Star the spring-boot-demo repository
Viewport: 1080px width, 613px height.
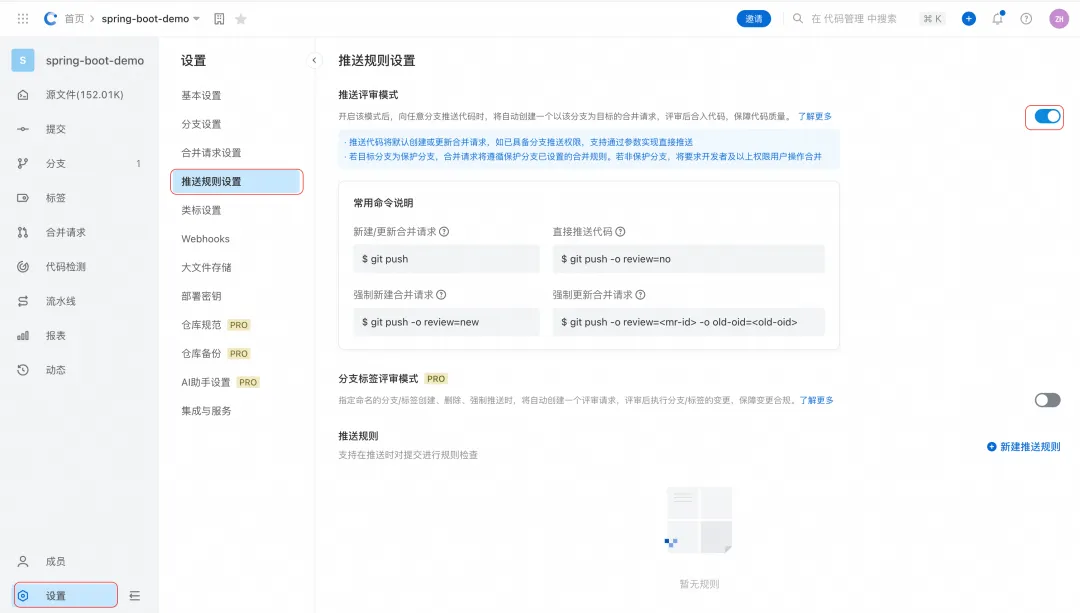(x=240, y=19)
